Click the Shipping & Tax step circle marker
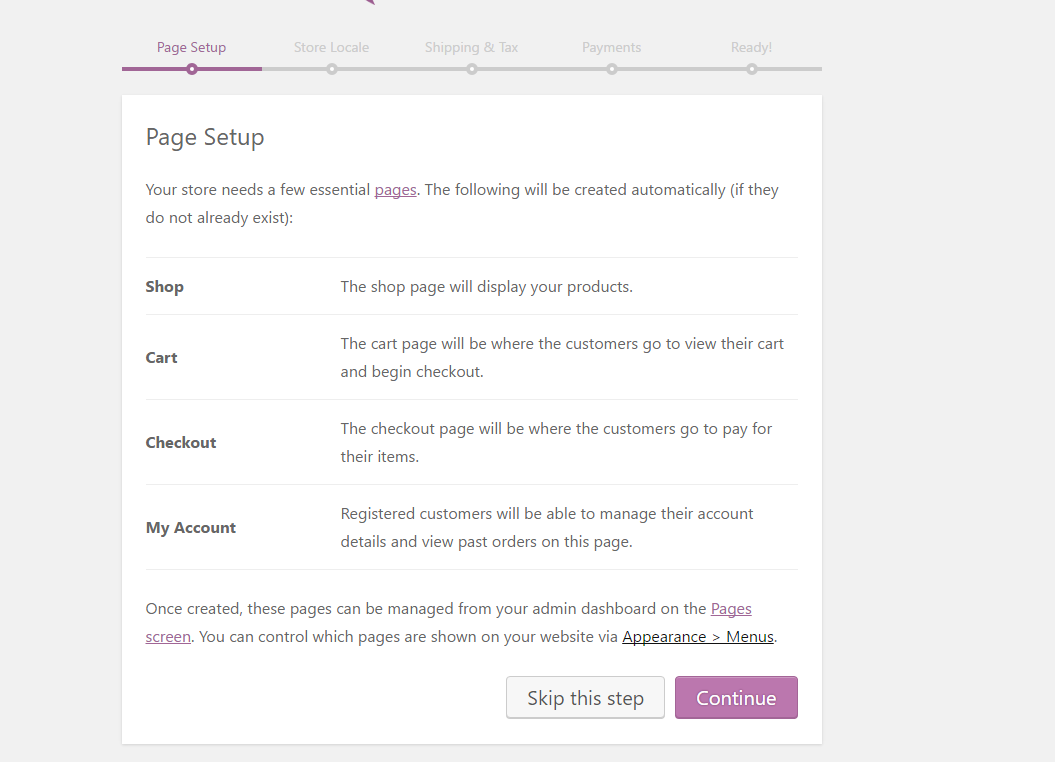Viewport: 1055px width, 762px height. tap(472, 69)
